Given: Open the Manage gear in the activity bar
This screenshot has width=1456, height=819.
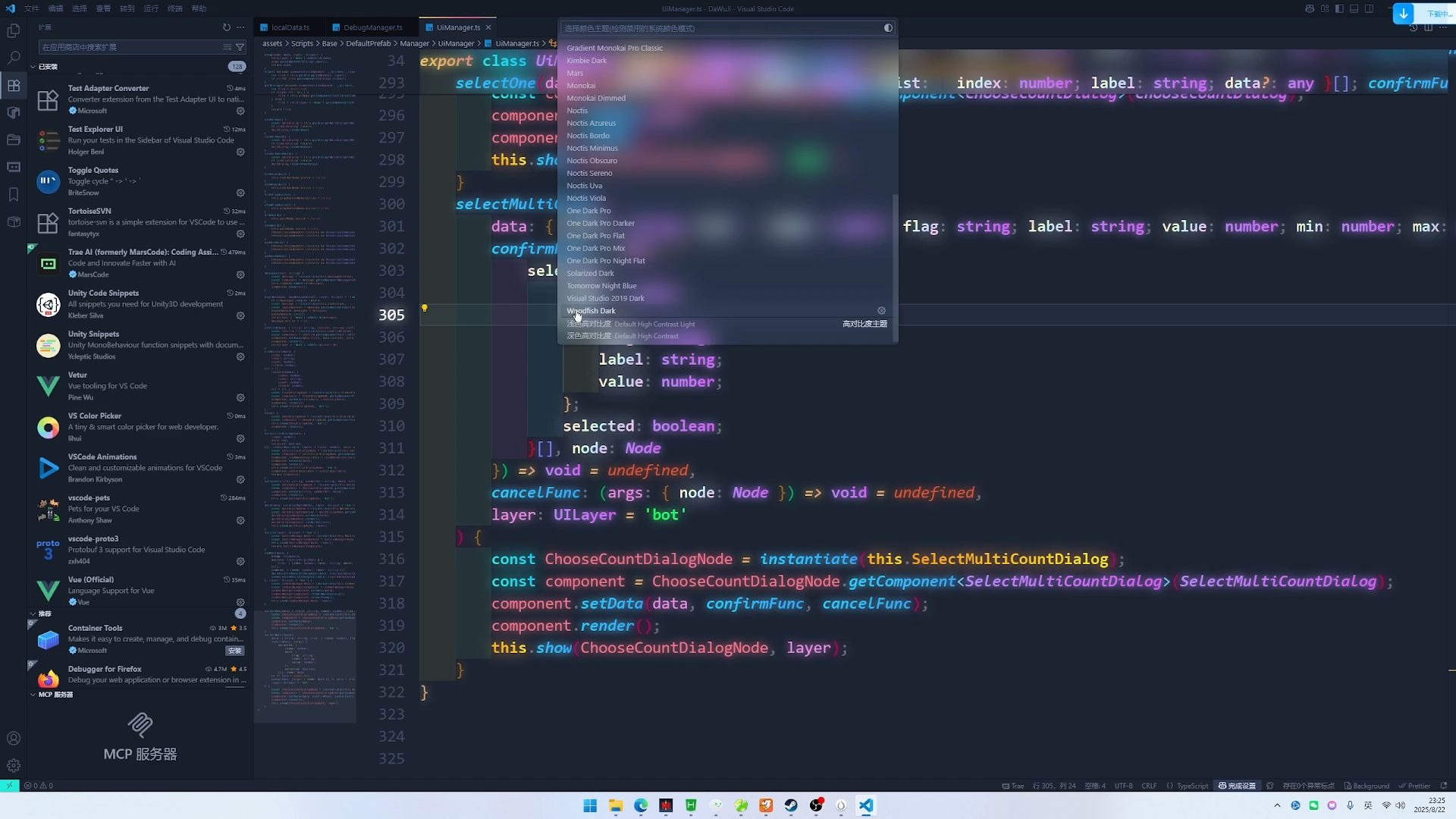Looking at the screenshot, I should [14, 766].
